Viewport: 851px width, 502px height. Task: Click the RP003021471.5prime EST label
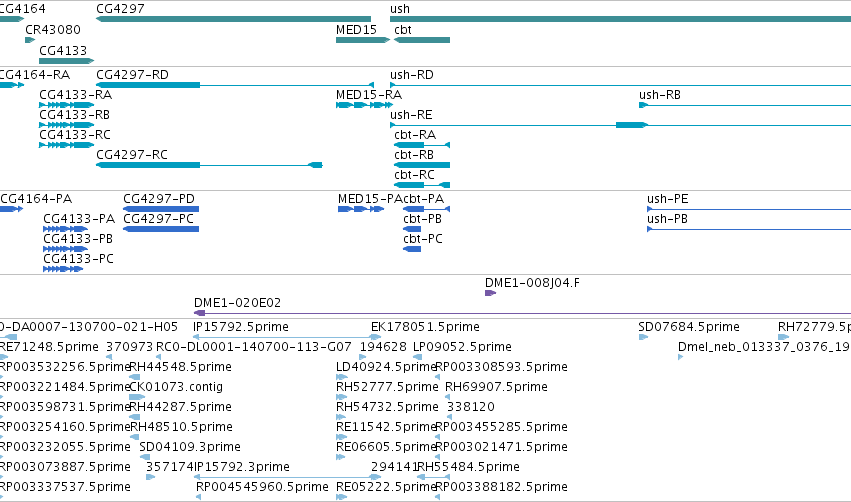pyautogui.click(x=501, y=448)
